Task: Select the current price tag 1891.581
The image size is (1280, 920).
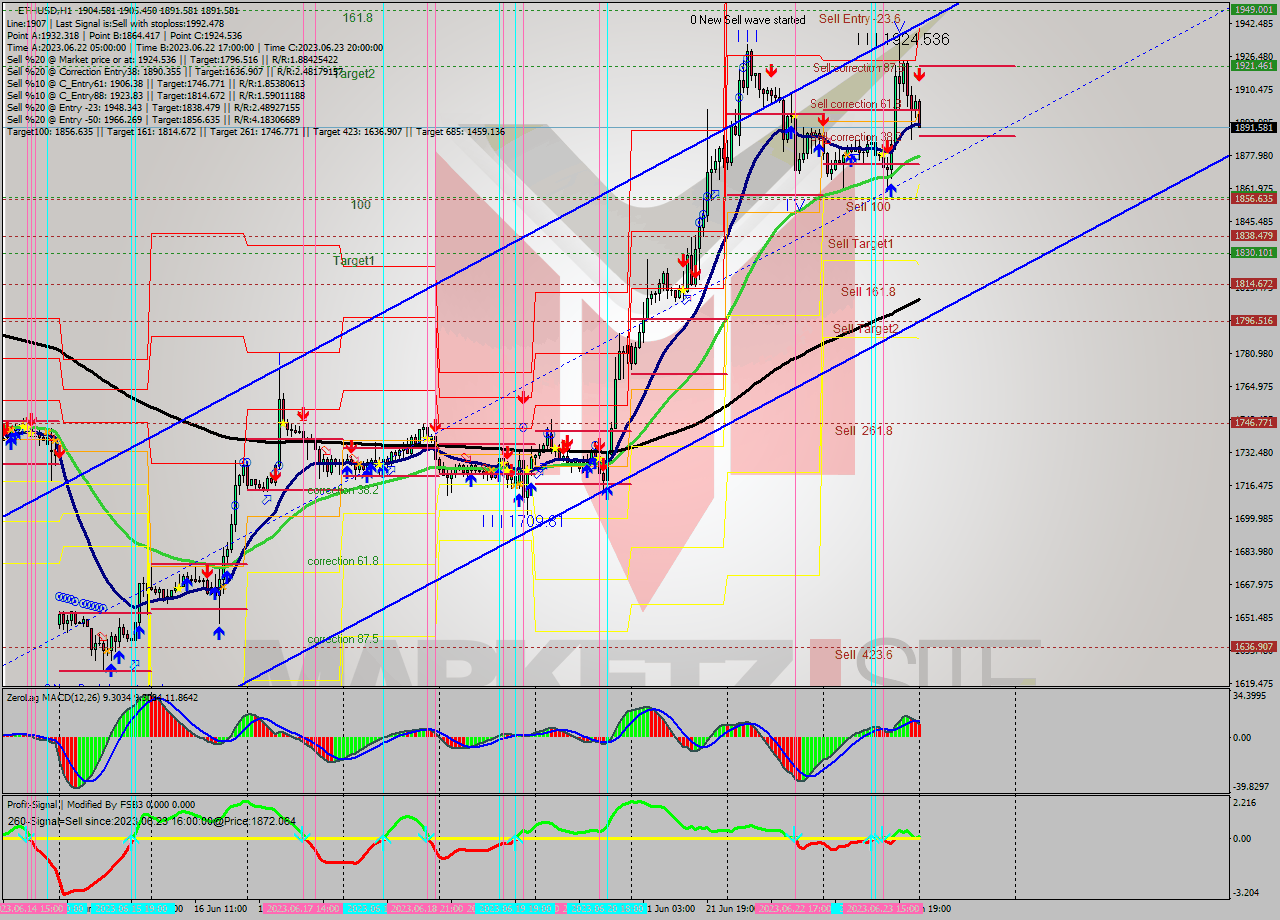Action: pos(1254,127)
